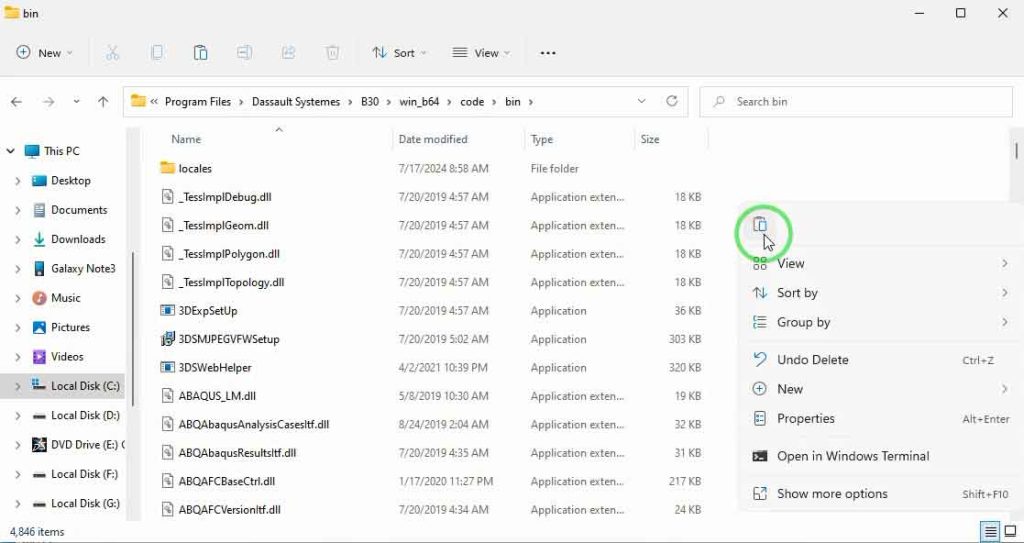The image size is (1024, 543).
Task: Switch to large thumbnails view icon
Action: point(1010,532)
